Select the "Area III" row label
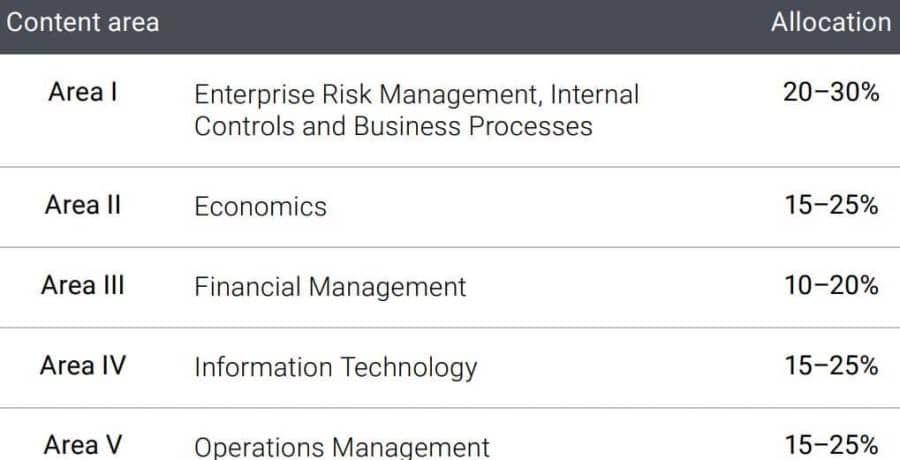This screenshot has width=900, height=460. coord(83,285)
